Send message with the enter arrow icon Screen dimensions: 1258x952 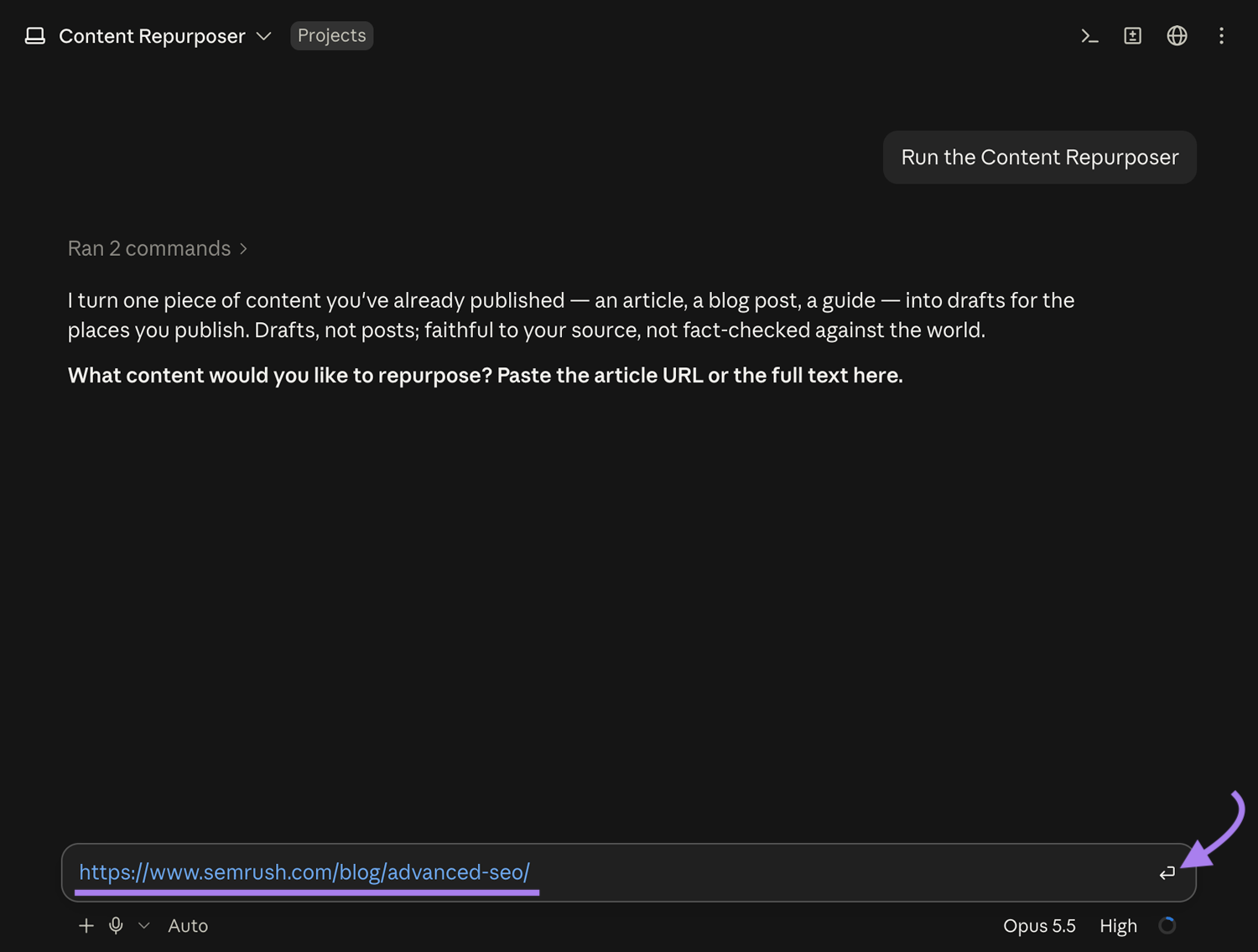(x=1167, y=873)
